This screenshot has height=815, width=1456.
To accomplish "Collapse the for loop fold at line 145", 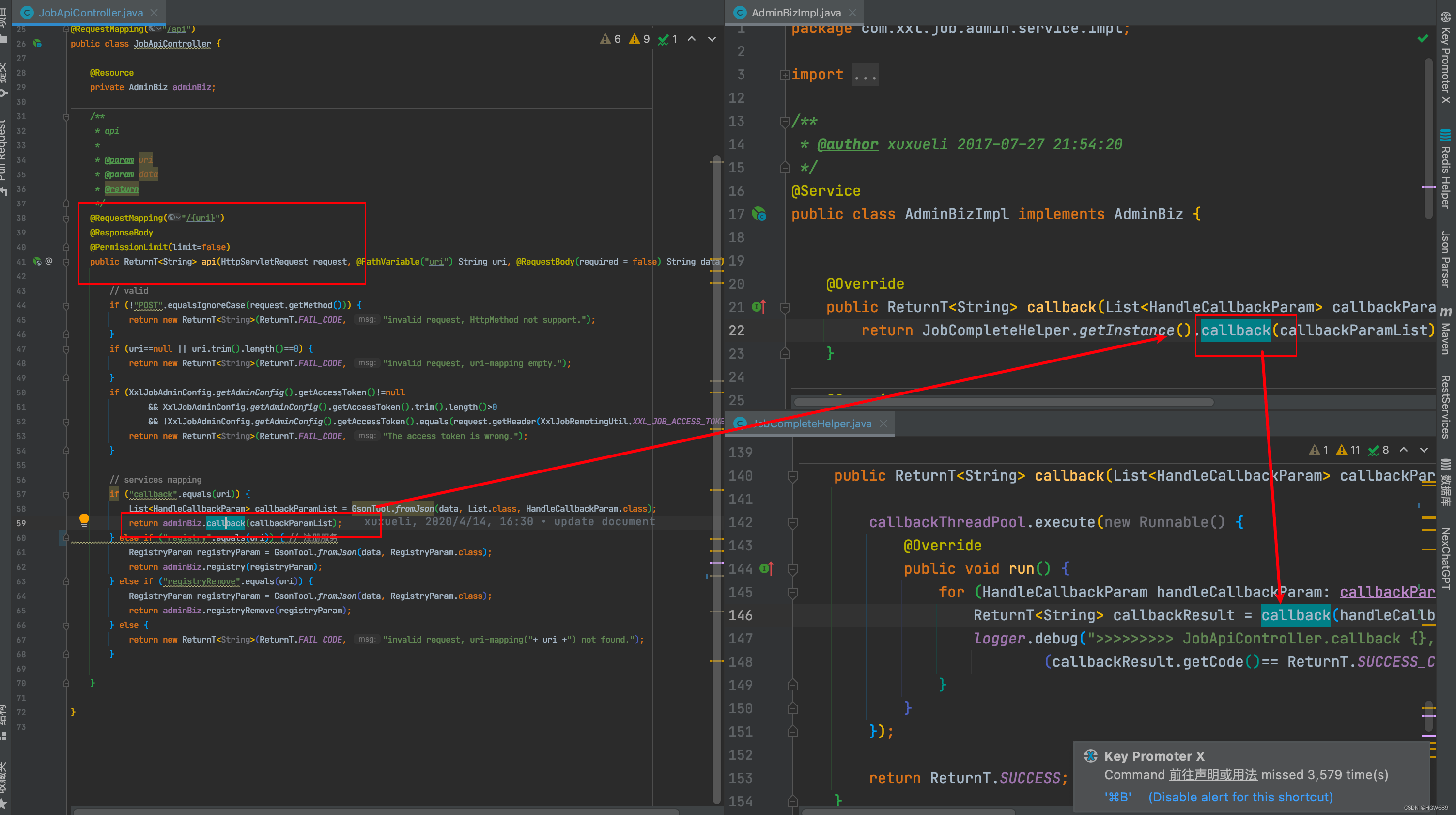I will (793, 592).
